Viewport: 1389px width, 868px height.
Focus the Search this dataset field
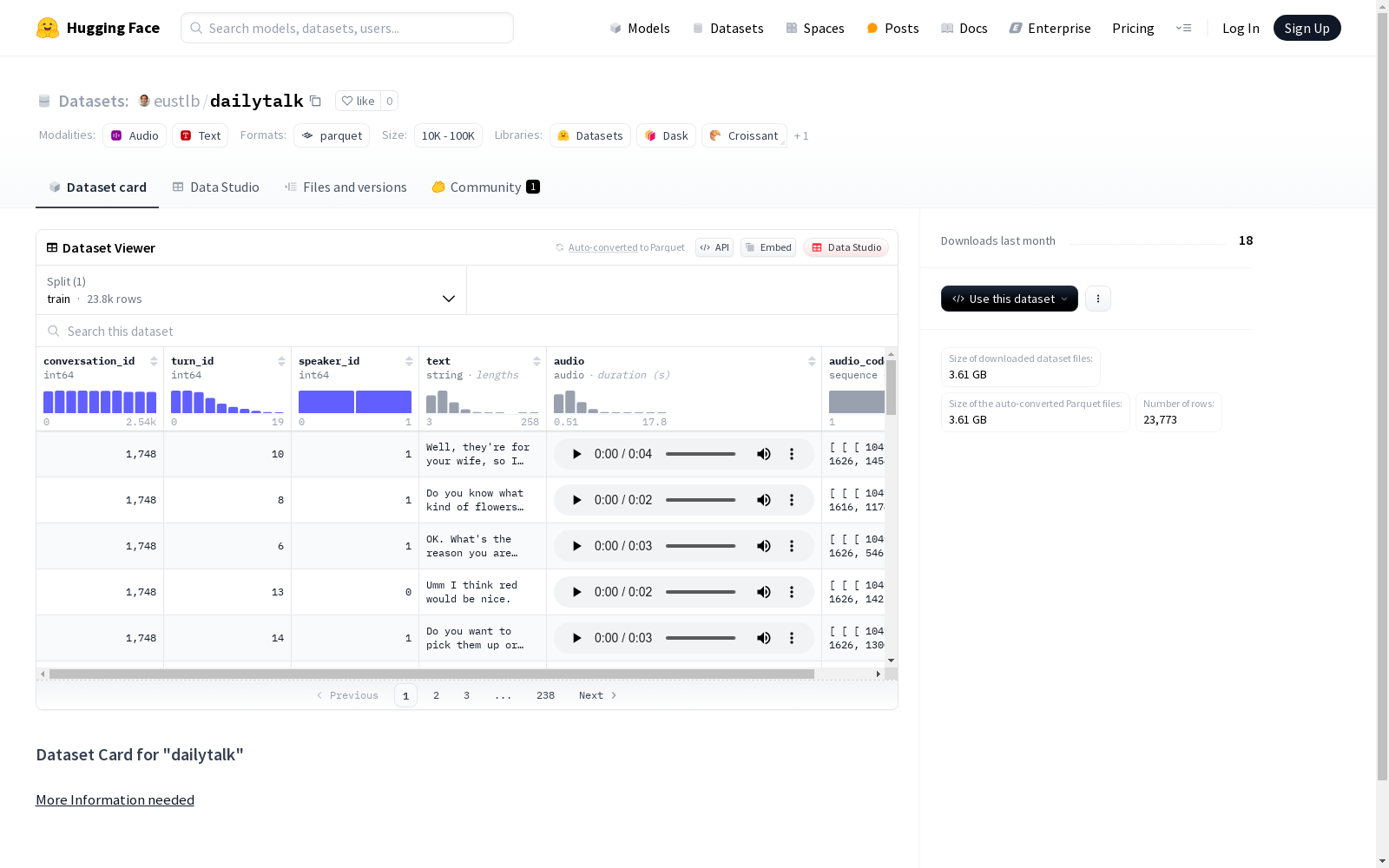tap(467, 332)
